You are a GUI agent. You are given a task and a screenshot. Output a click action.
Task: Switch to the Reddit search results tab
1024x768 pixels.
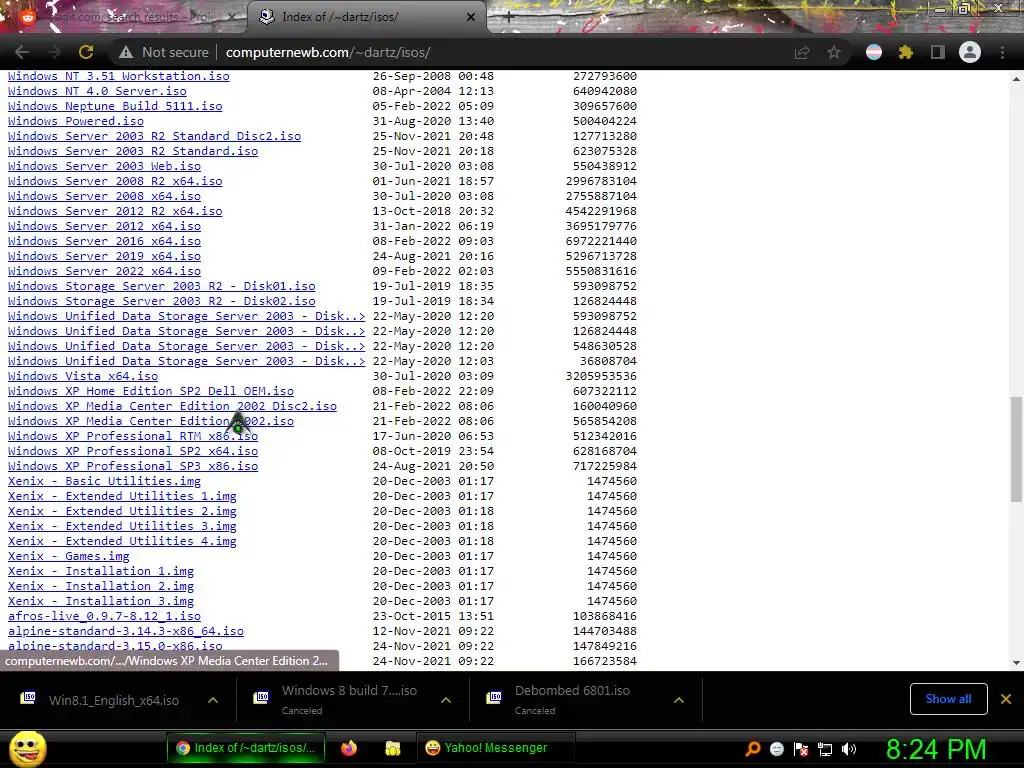[x=124, y=17]
